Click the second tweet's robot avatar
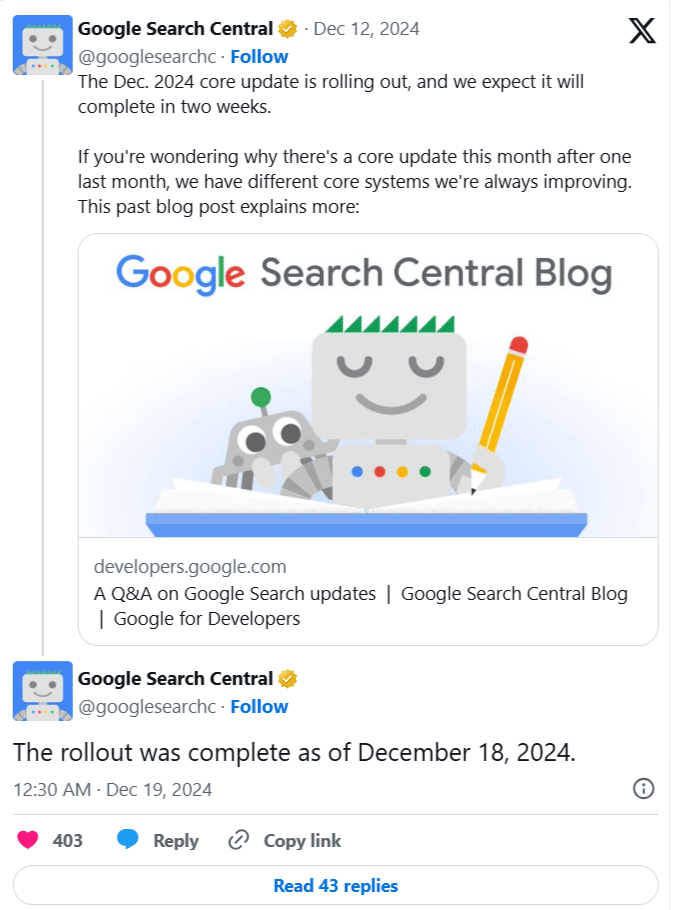The image size is (677, 910). (42, 691)
